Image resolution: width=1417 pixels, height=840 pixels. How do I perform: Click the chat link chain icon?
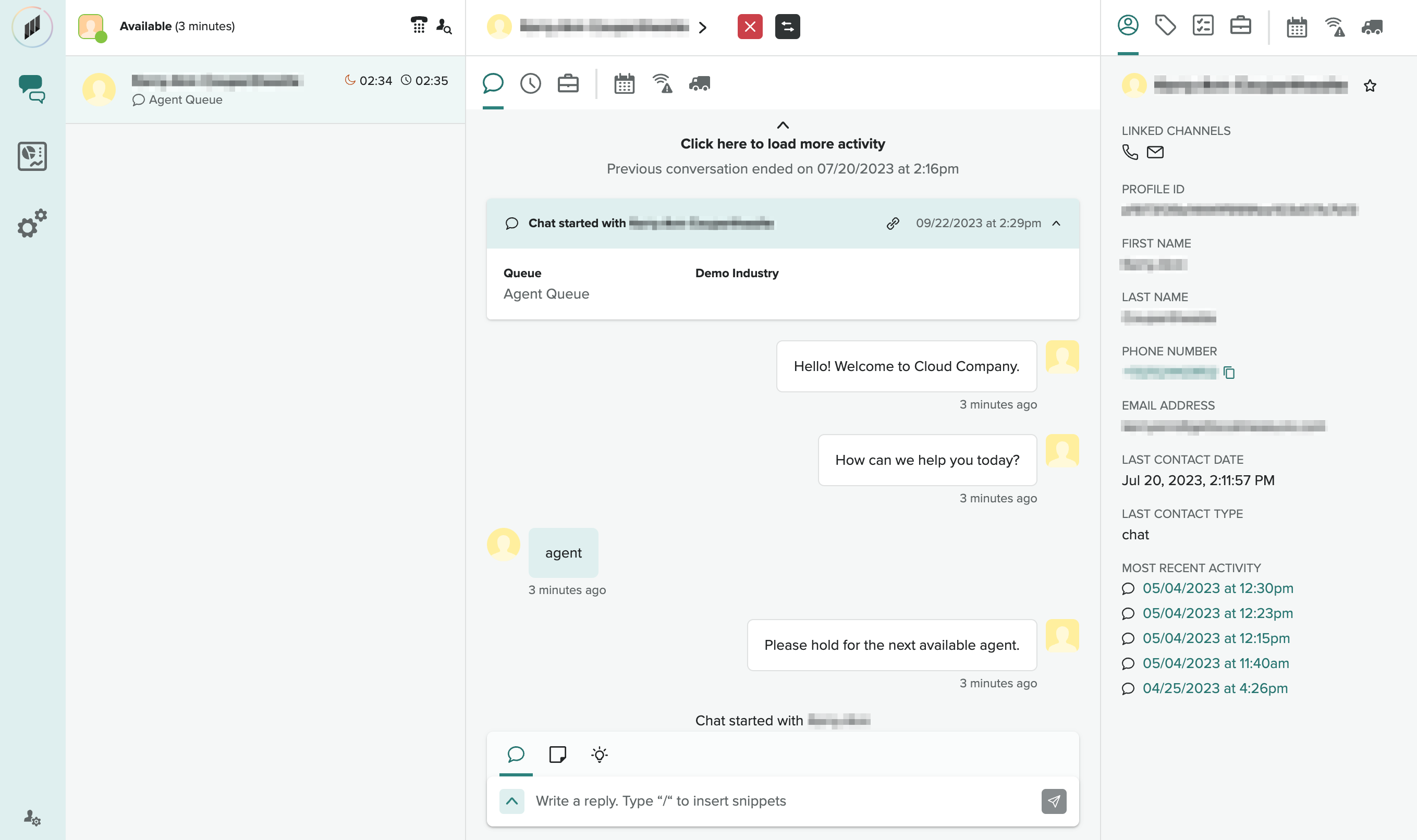click(893, 224)
